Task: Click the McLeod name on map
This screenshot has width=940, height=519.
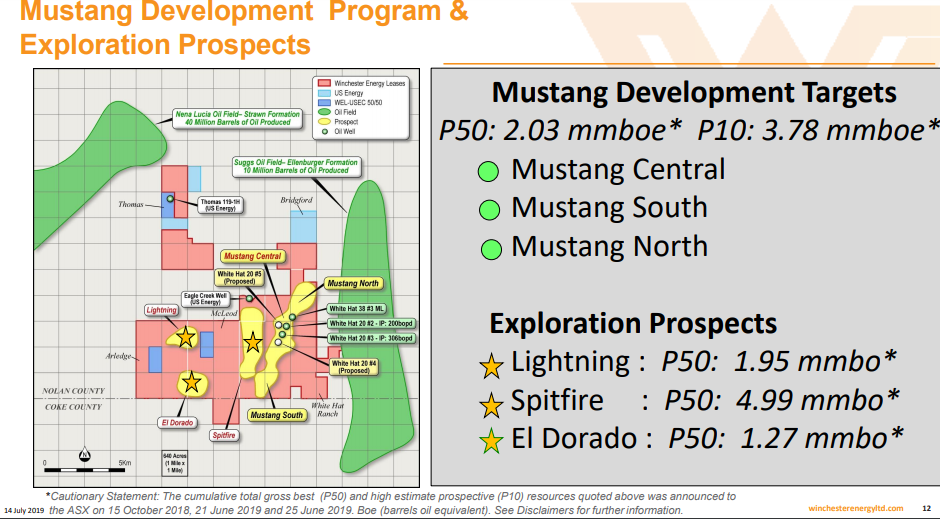Action: (224, 313)
